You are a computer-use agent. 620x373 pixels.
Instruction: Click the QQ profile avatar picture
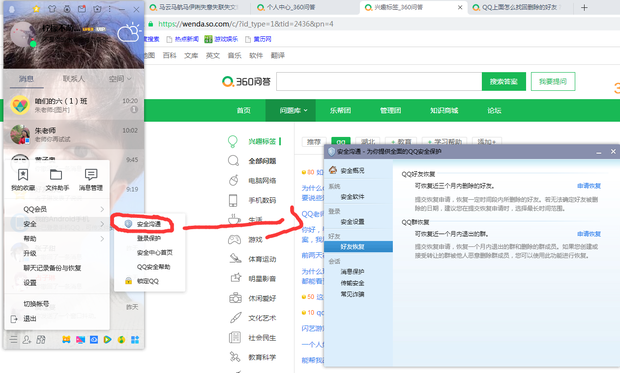pos(22,34)
